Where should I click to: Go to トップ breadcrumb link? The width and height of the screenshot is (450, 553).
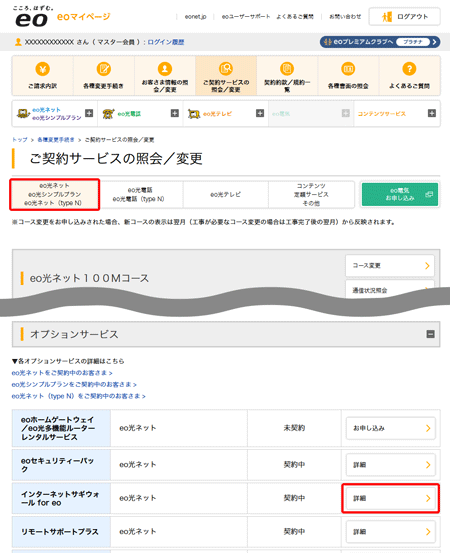(x=19, y=140)
